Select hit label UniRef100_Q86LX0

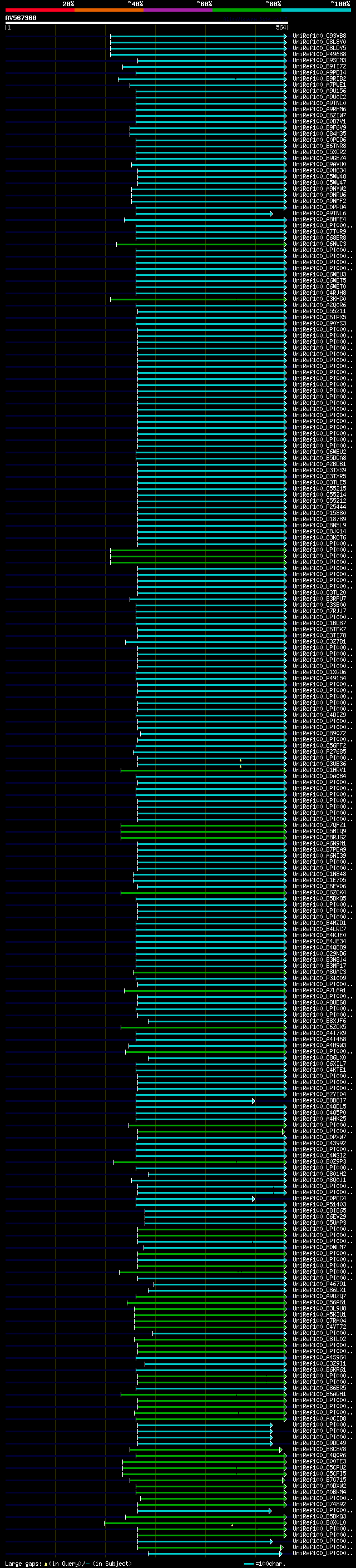(x=319, y=1057)
